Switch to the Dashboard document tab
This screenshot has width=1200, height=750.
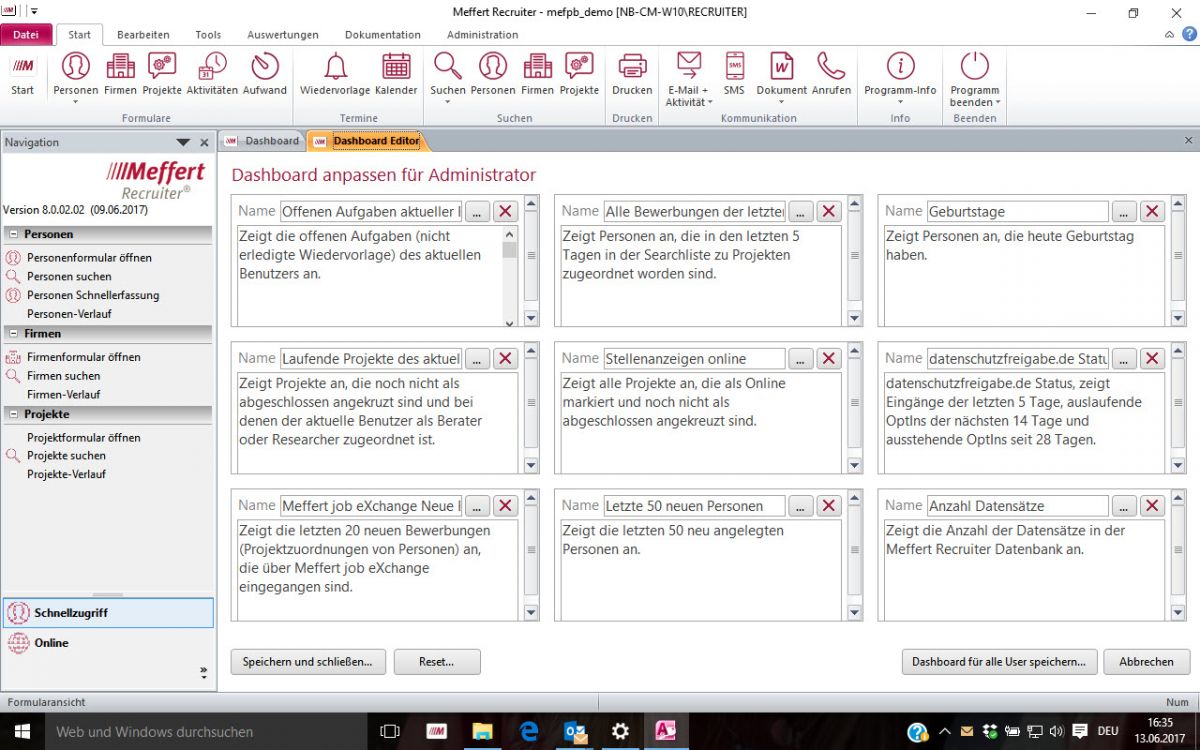click(x=262, y=141)
